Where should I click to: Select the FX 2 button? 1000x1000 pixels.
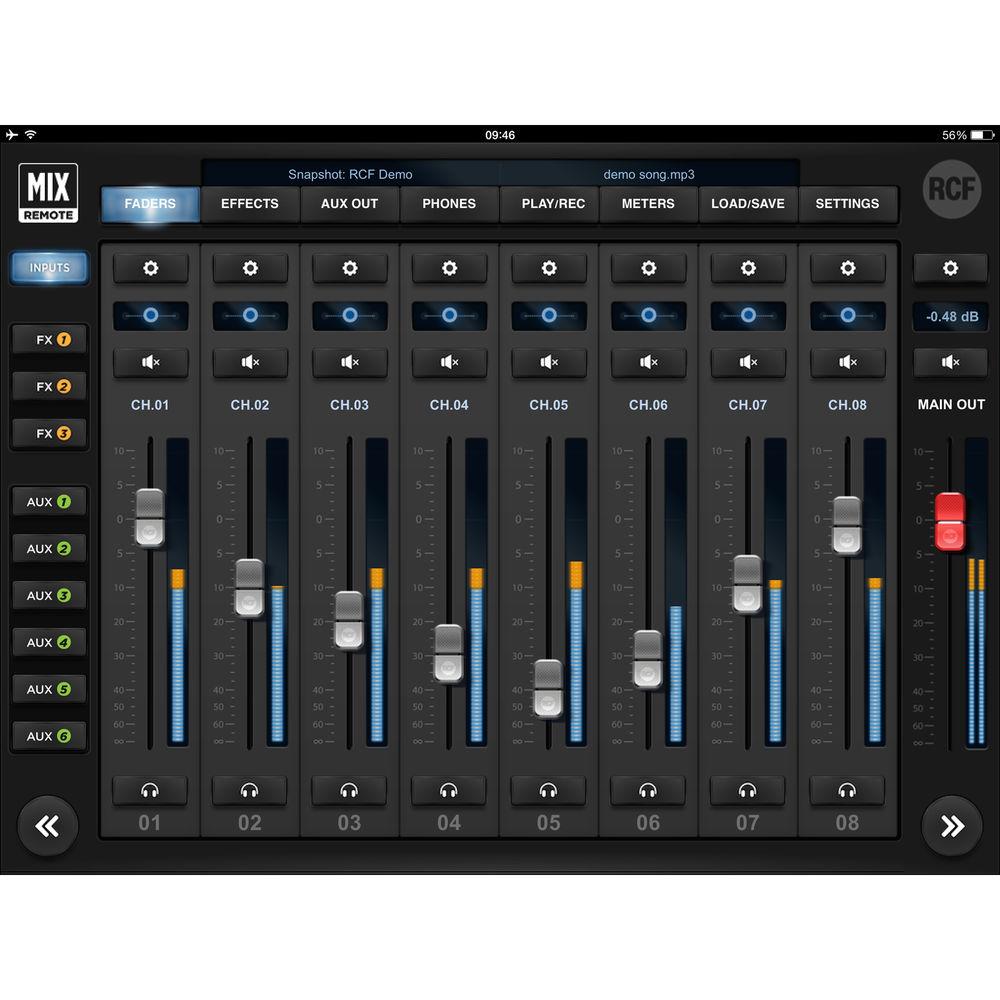click(x=49, y=386)
